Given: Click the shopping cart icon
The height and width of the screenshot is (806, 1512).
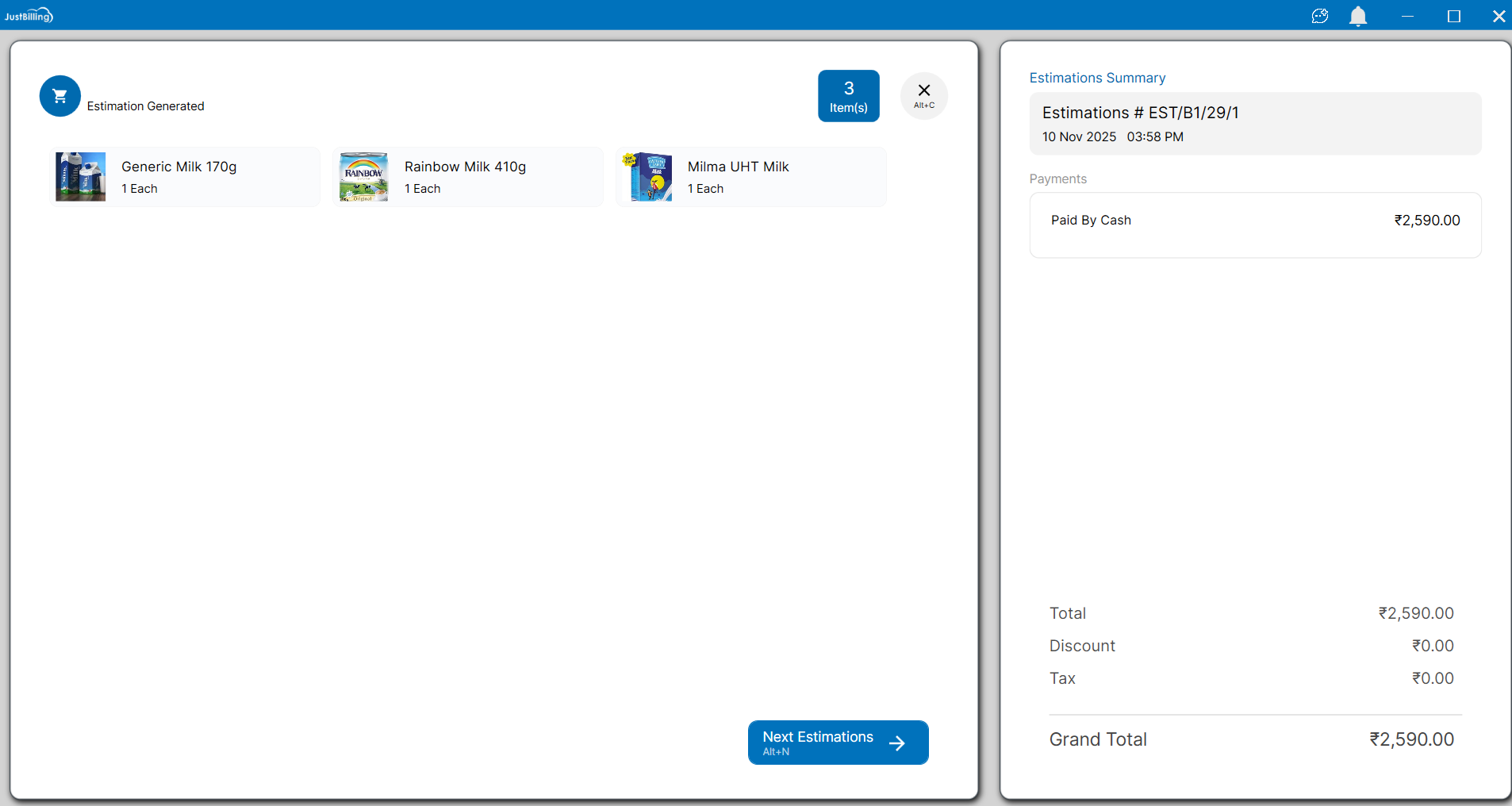Looking at the screenshot, I should [x=60, y=96].
